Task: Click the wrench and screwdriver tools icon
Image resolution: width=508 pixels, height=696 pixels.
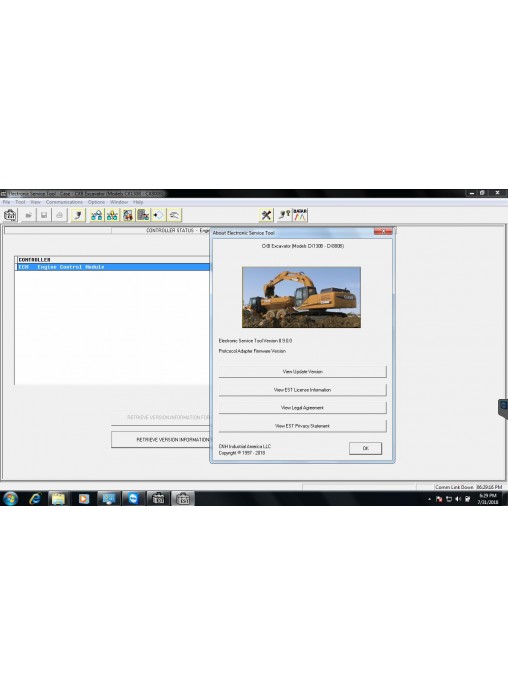Action: click(x=266, y=215)
